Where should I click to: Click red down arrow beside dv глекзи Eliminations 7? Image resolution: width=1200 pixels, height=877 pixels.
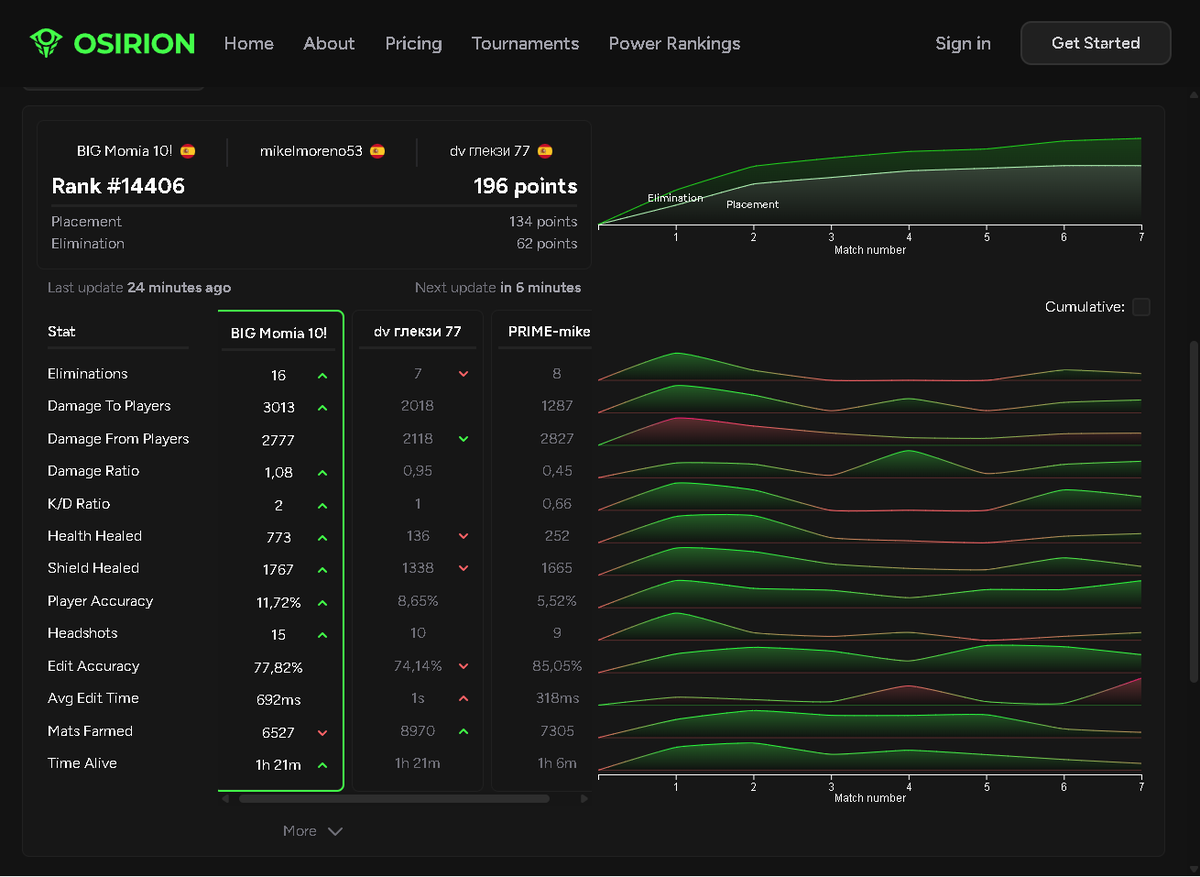click(x=463, y=373)
